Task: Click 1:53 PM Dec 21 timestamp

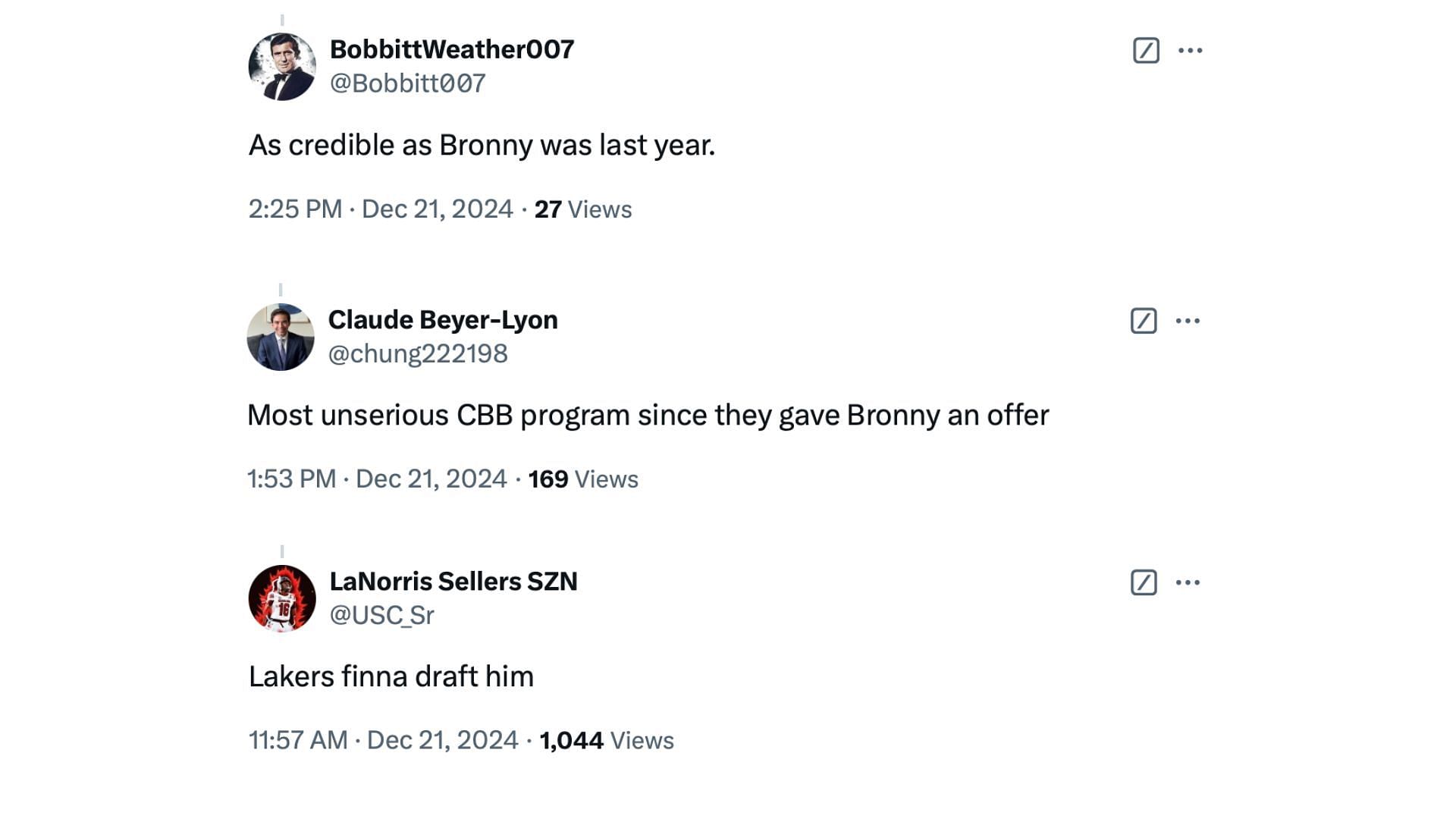Action: tap(377, 479)
